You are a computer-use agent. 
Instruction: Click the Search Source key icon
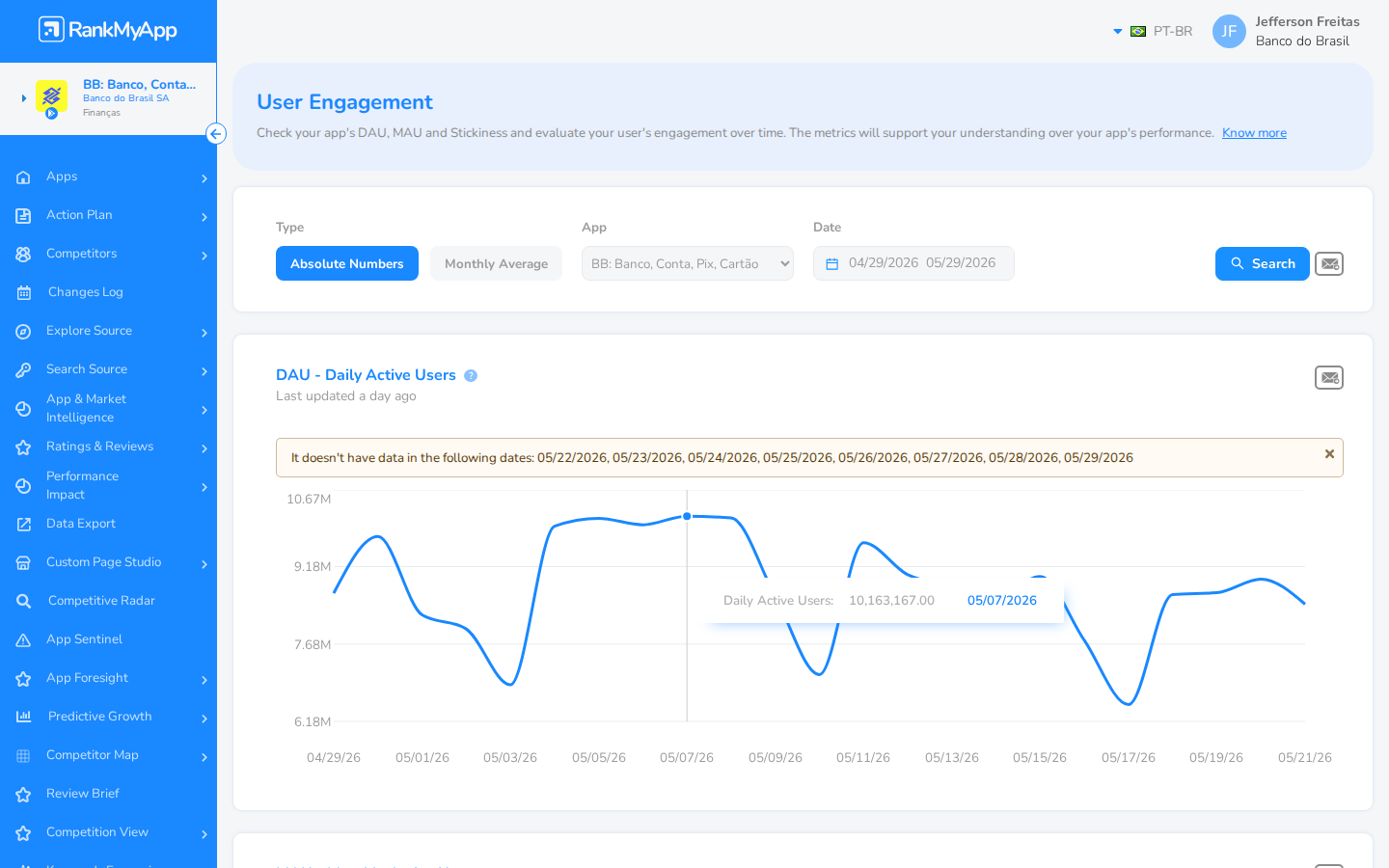[23, 370]
